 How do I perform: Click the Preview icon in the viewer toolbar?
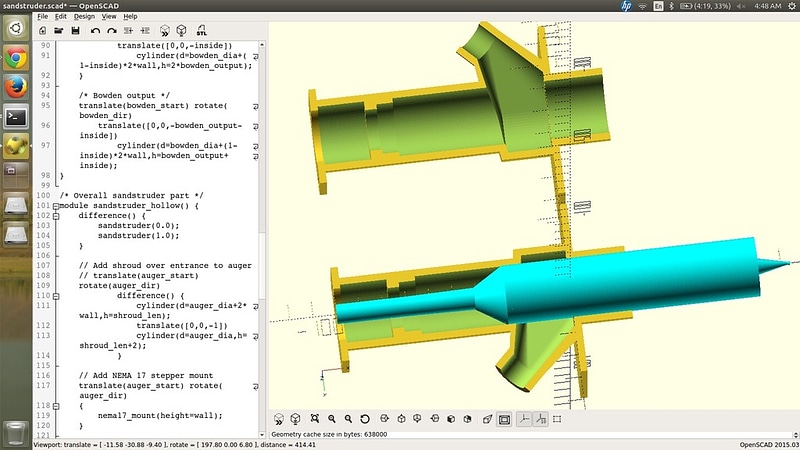pos(279,419)
